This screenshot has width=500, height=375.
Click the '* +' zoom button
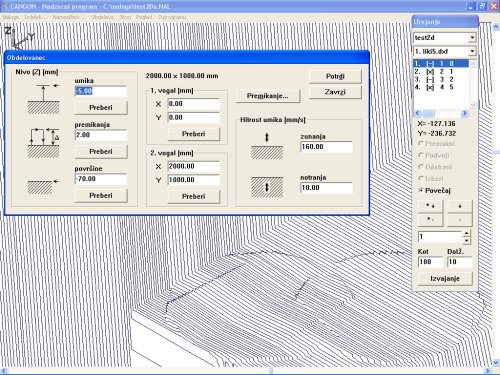coord(430,206)
